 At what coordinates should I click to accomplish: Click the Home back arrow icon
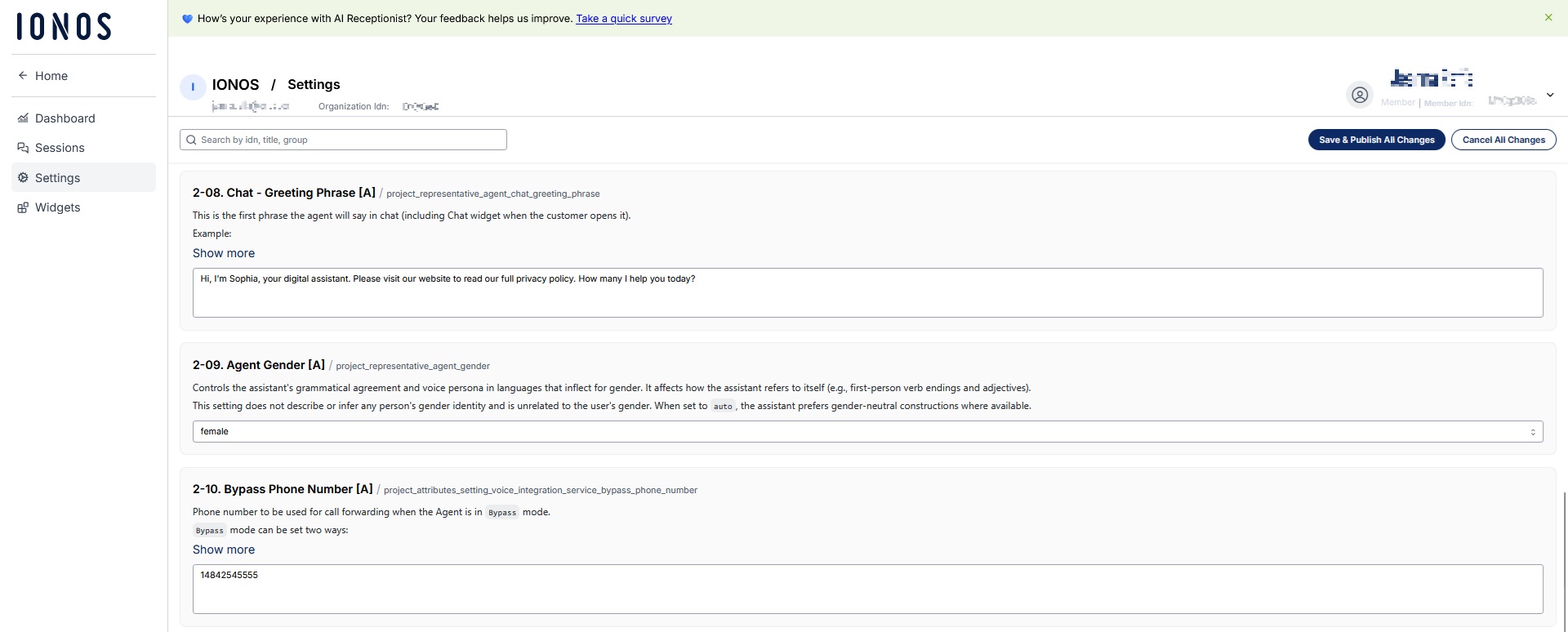23,76
